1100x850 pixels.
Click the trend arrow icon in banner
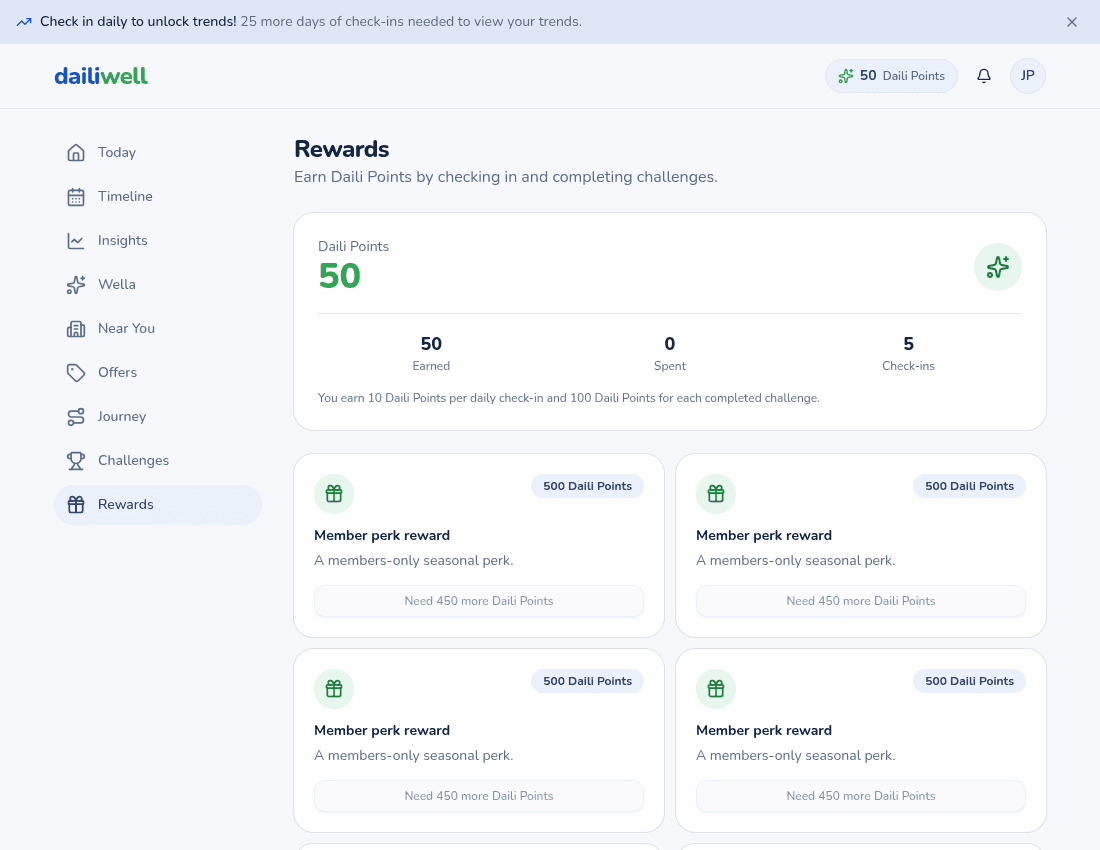point(24,22)
